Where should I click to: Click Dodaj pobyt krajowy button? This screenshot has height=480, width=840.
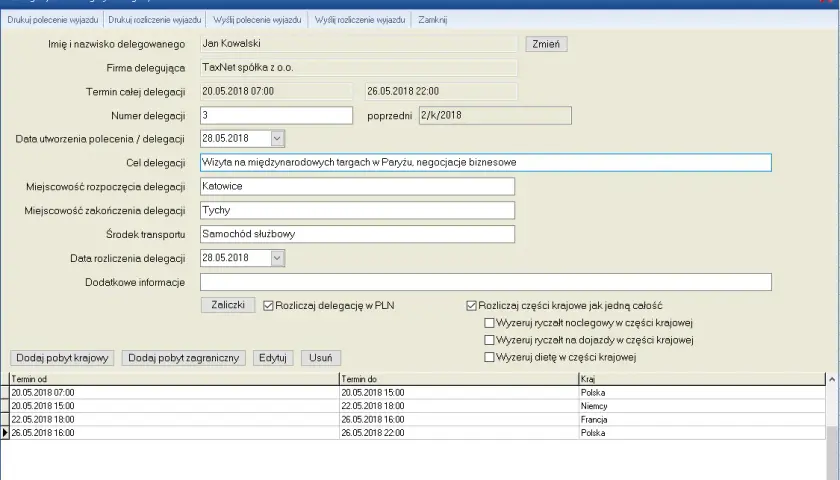click(62, 358)
